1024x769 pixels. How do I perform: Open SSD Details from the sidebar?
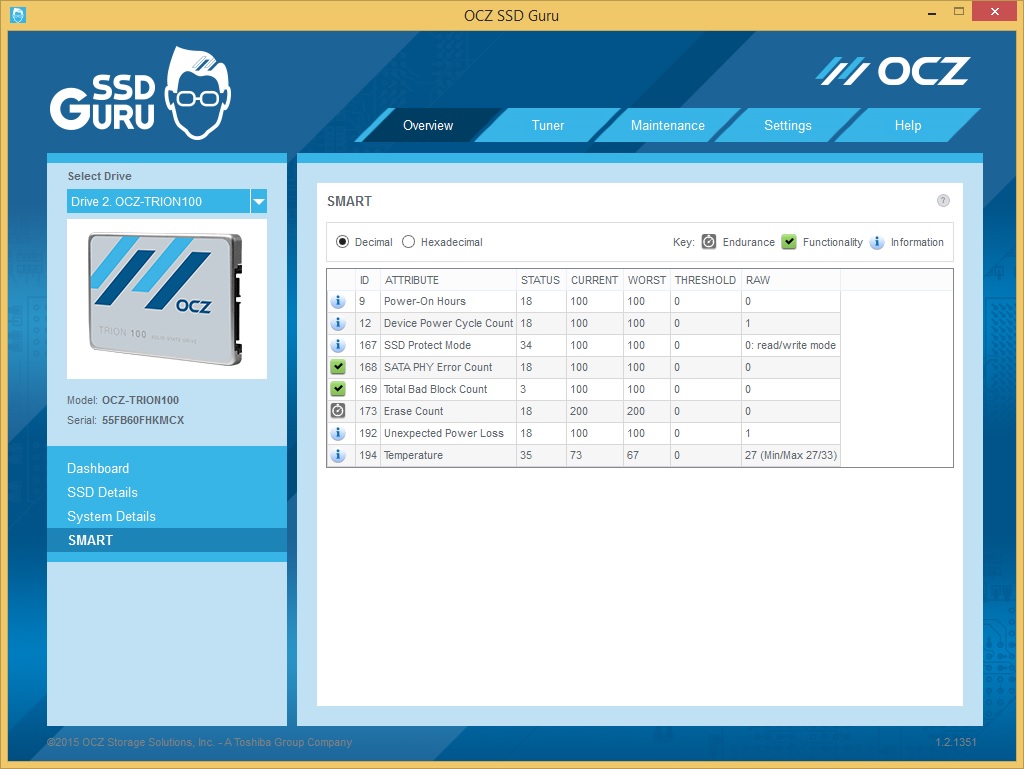tap(104, 492)
